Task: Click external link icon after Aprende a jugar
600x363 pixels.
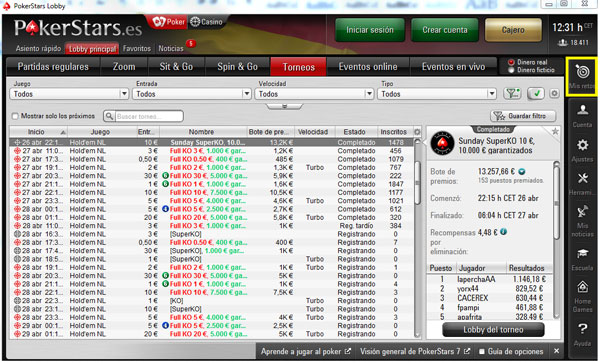Action: coord(347,351)
